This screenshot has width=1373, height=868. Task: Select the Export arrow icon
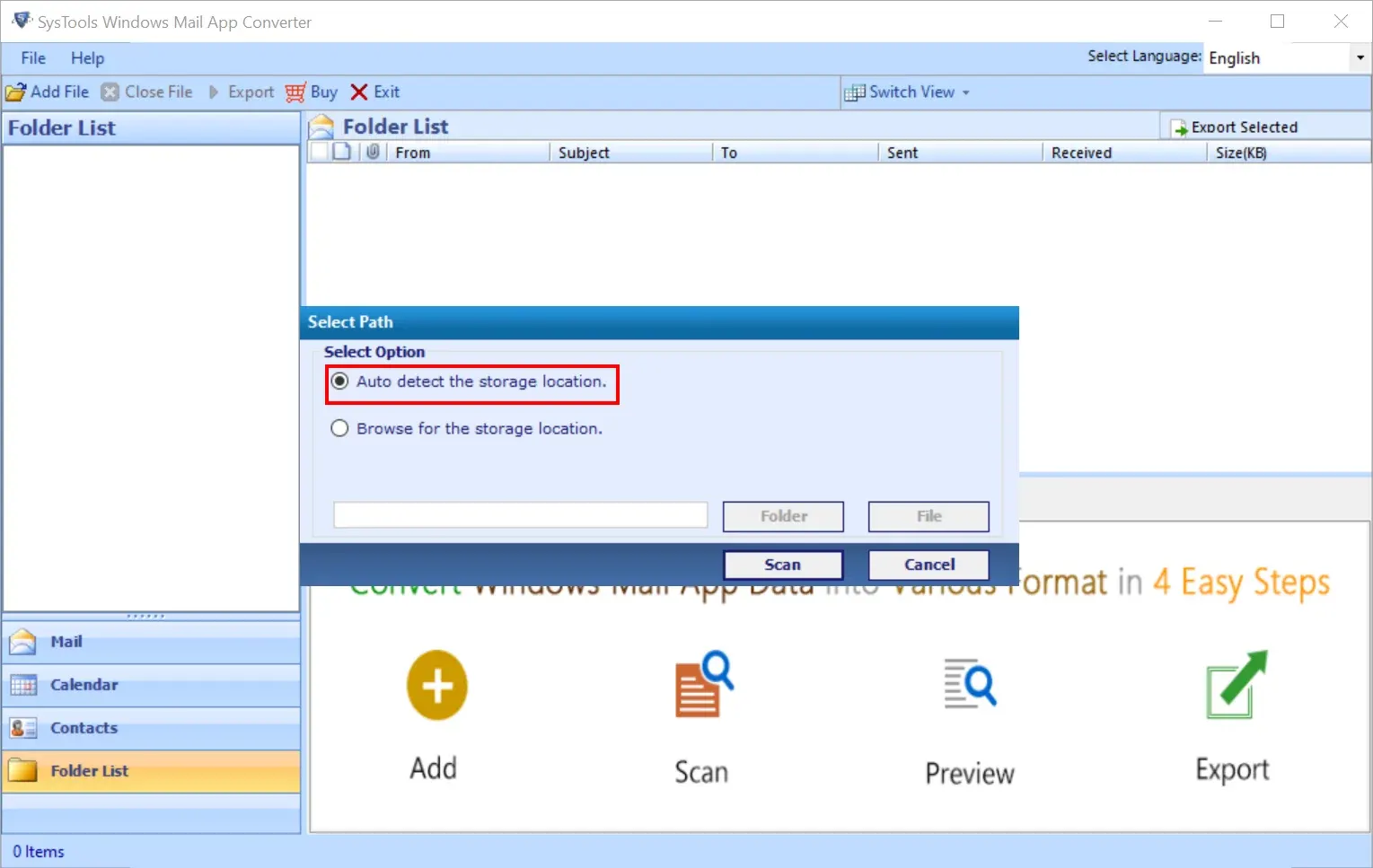click(213, 92)
